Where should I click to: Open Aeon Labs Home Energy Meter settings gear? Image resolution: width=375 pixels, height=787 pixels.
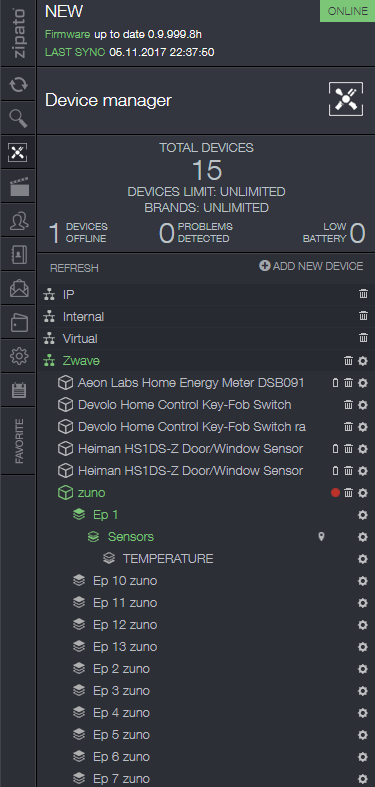point(362,383)
